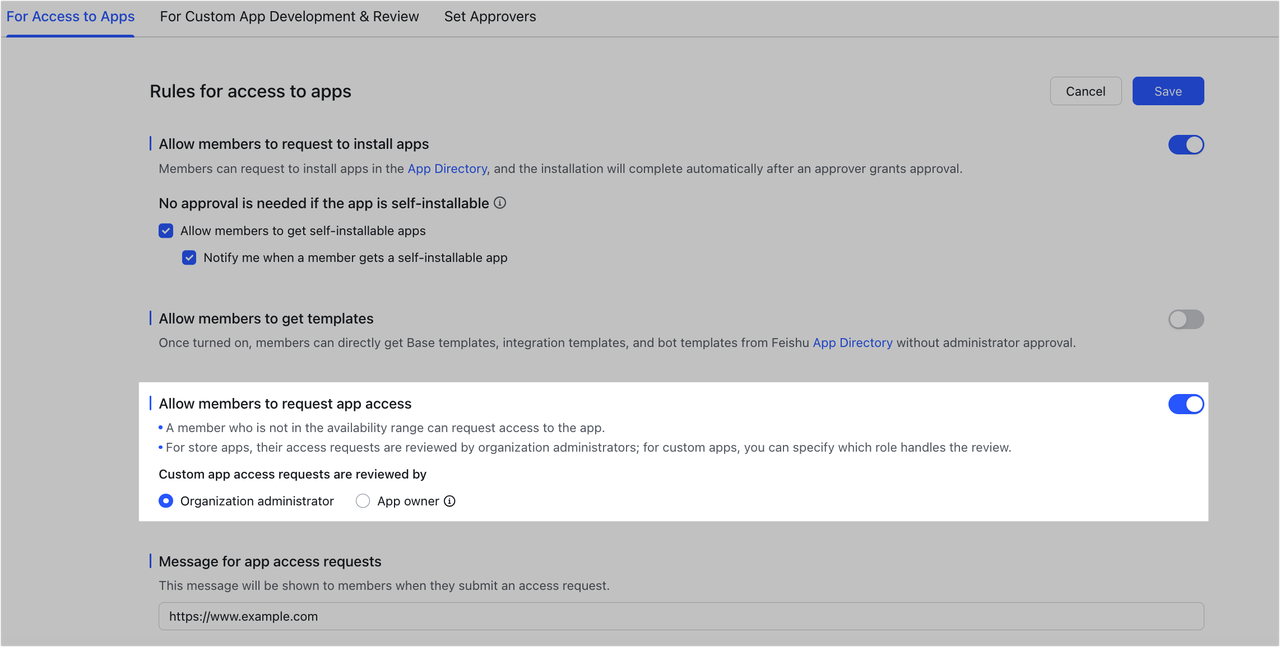This screenshot has width=1280, height=647.
Task: Show info about self-installable apps
Action: tap(500, 203)
